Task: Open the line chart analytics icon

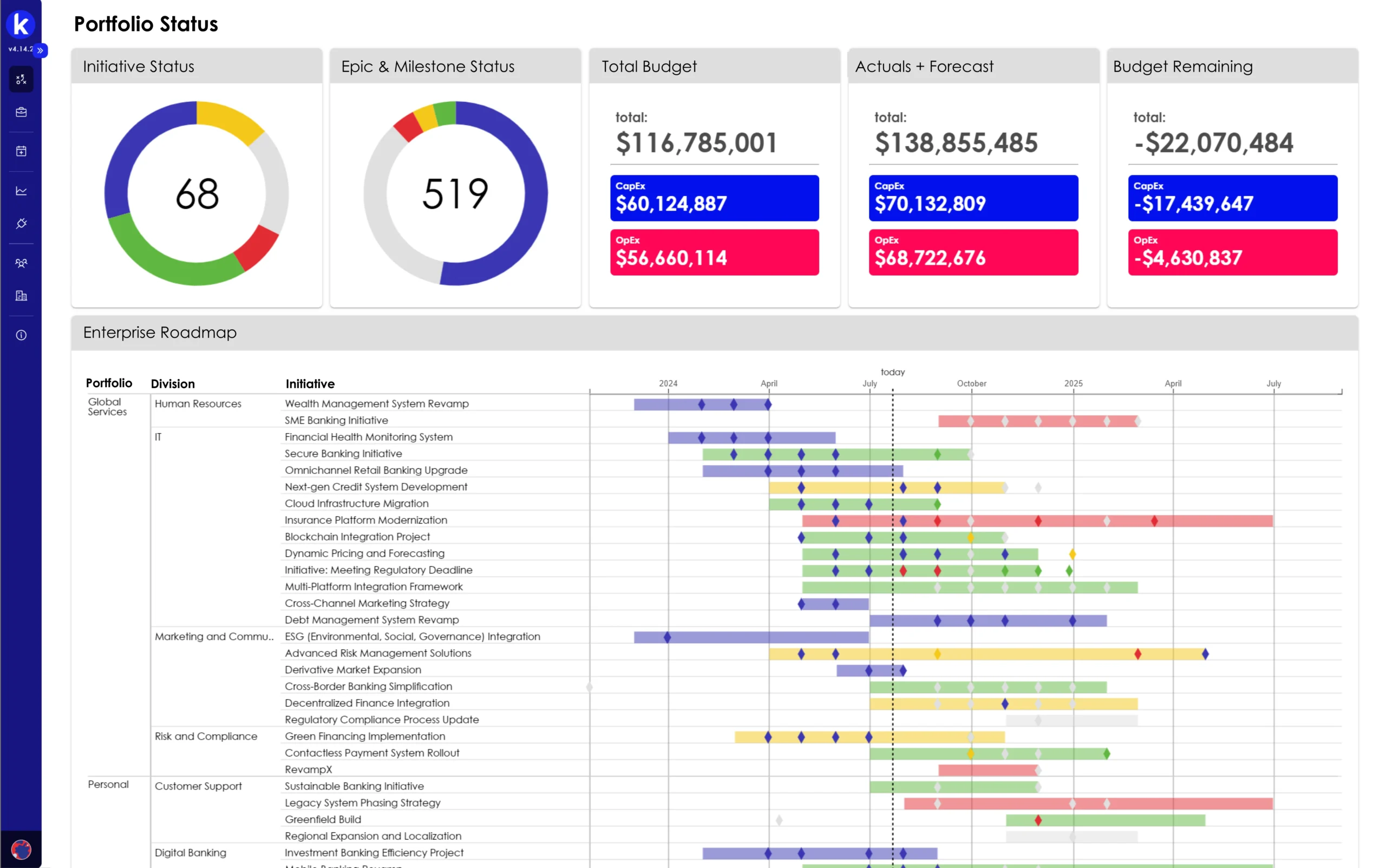Action: click(21, 191)
